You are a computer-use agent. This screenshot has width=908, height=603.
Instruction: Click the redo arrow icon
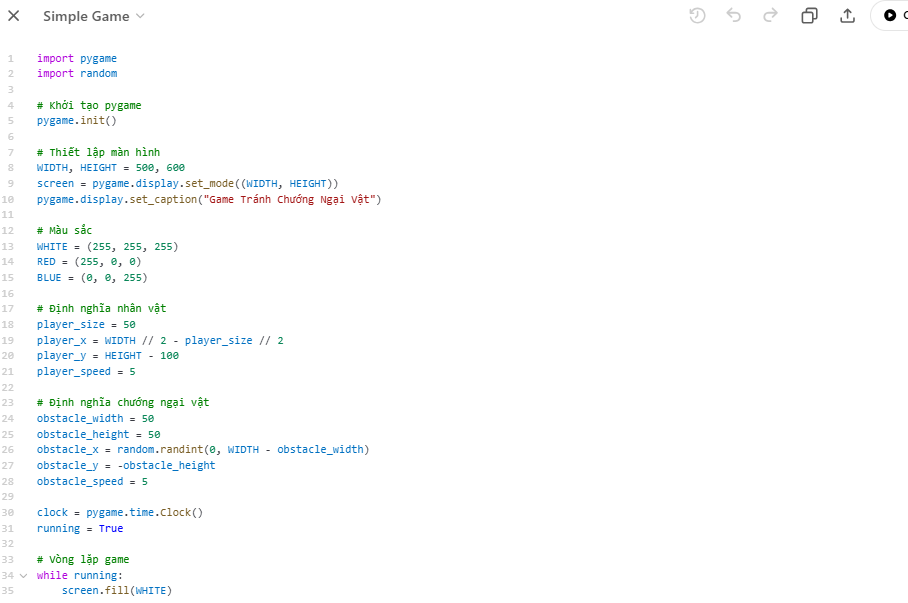(770, 15)
